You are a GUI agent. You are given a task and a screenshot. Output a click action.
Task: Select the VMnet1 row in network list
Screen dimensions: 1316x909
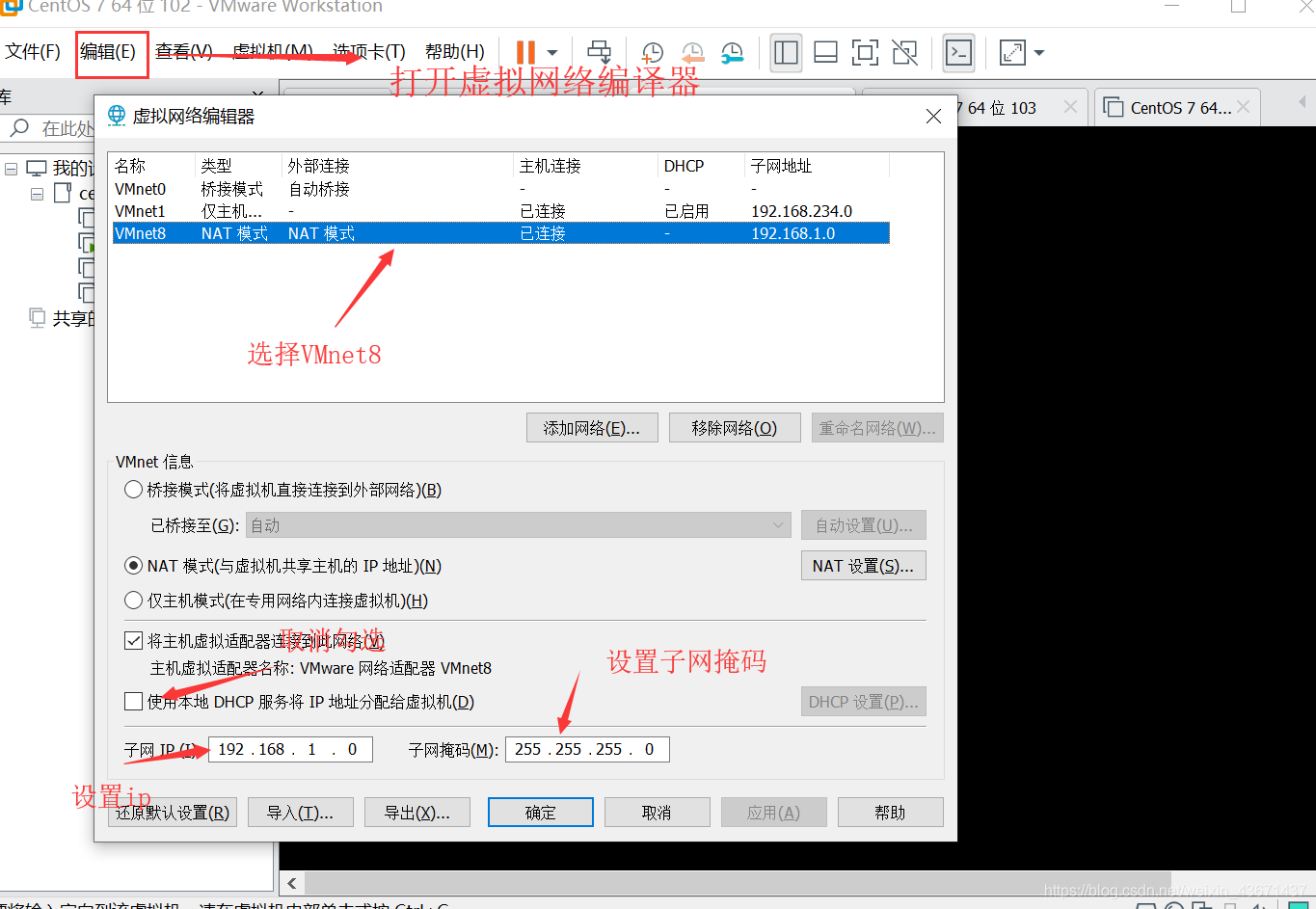pyautogui.click(x=500, y=211)
